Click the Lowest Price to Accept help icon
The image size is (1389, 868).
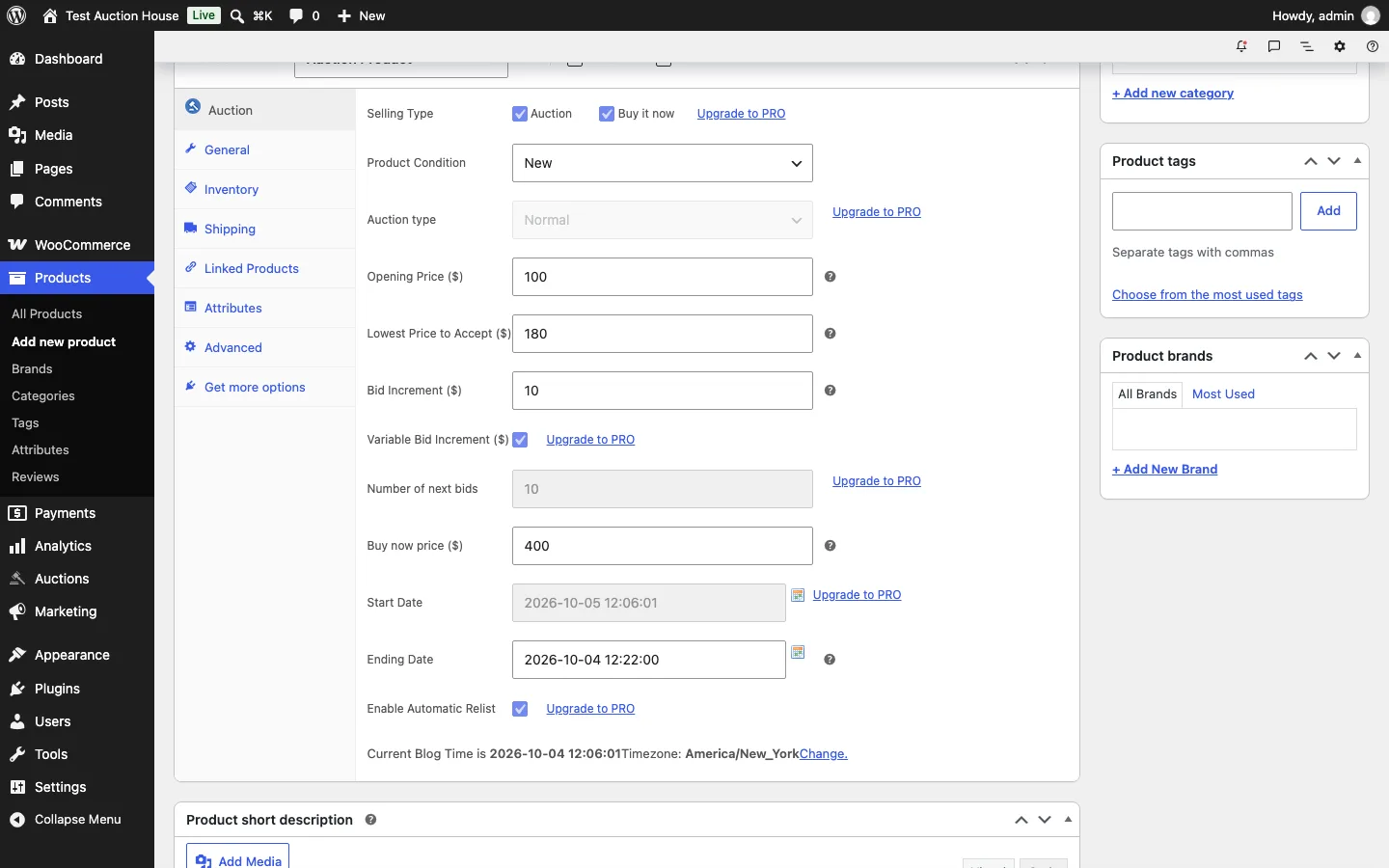pyautogui.click(x=831, y=334)
